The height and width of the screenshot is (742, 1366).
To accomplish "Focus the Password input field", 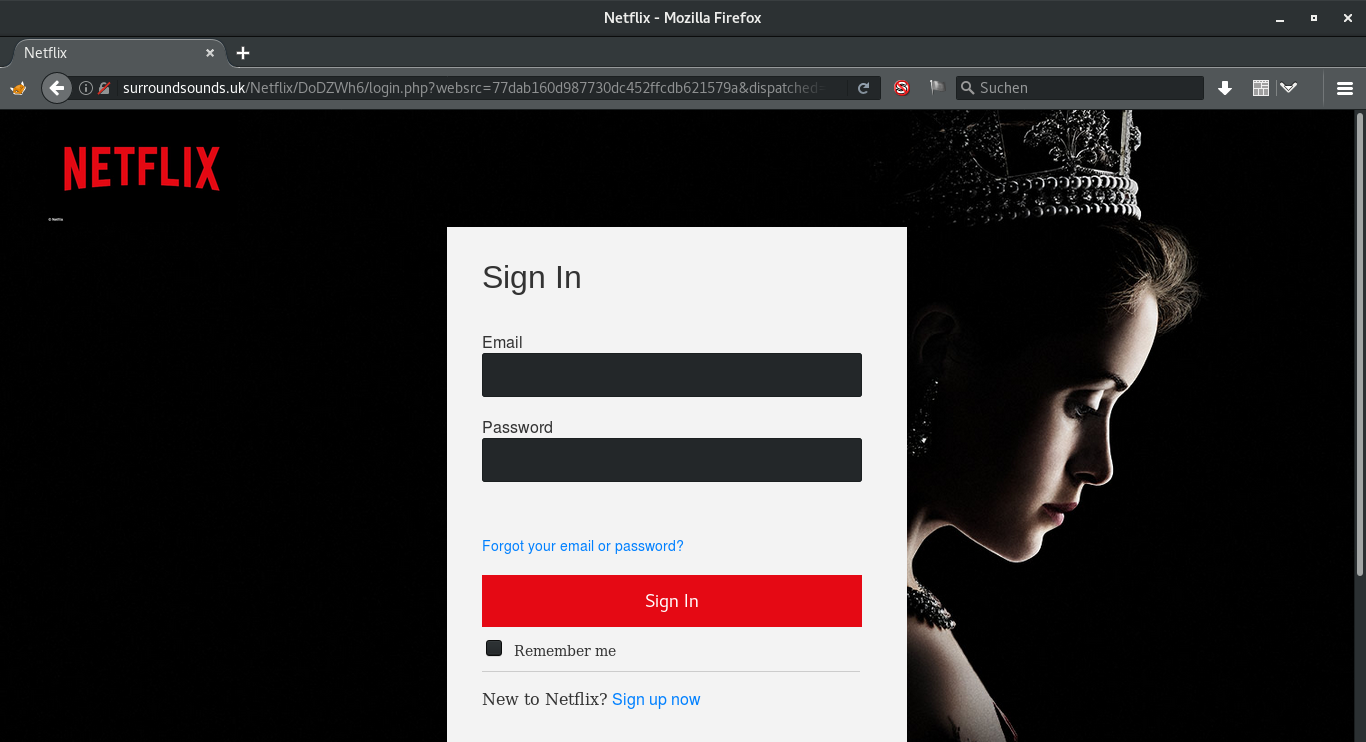I will coord(671,460).
